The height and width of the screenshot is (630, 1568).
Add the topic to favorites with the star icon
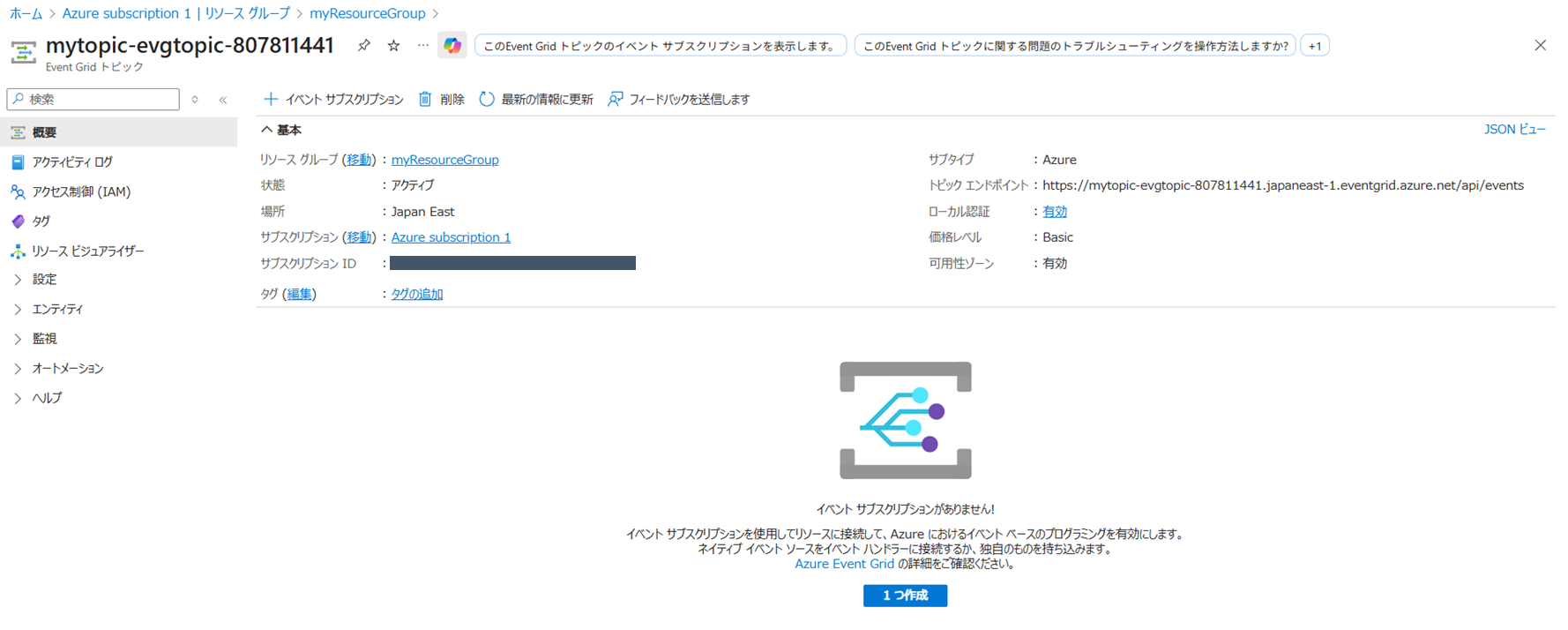(x=393, y=46)
